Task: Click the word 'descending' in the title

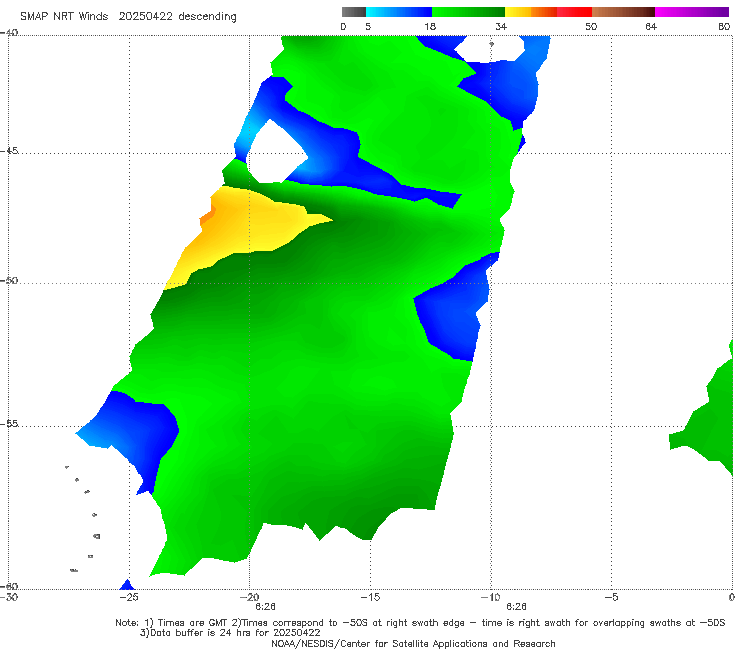Action: (x=207, y=17)
